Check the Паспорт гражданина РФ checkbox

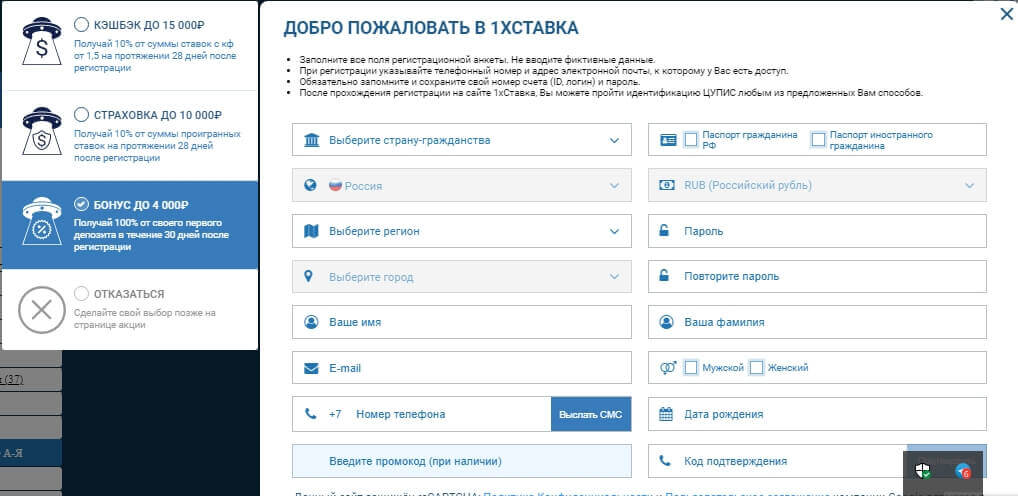point(691,140)
